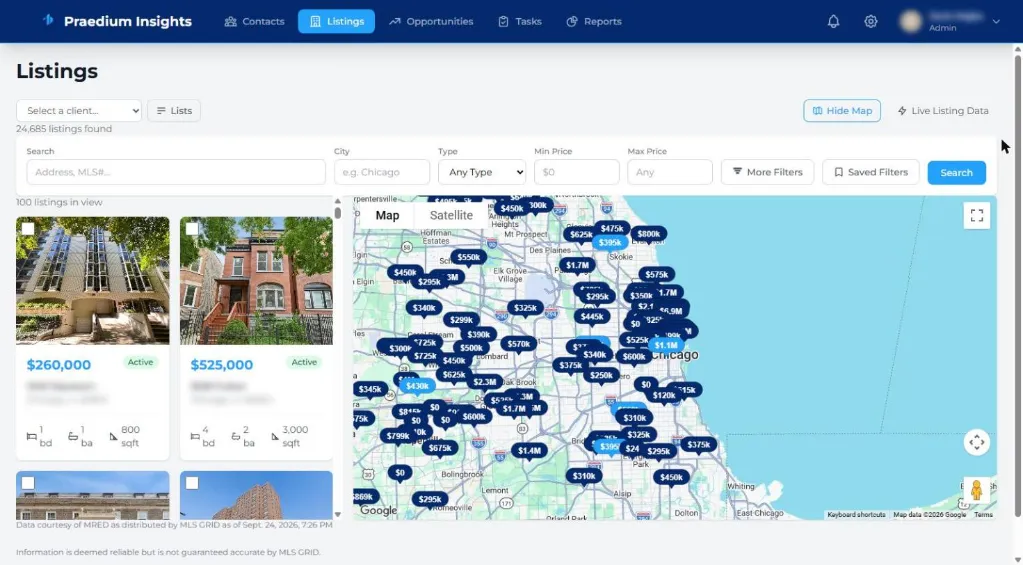The height and width of the screenshot is (565, 1023).
Task: Open More Filters
Action: [x=767, y=172]
